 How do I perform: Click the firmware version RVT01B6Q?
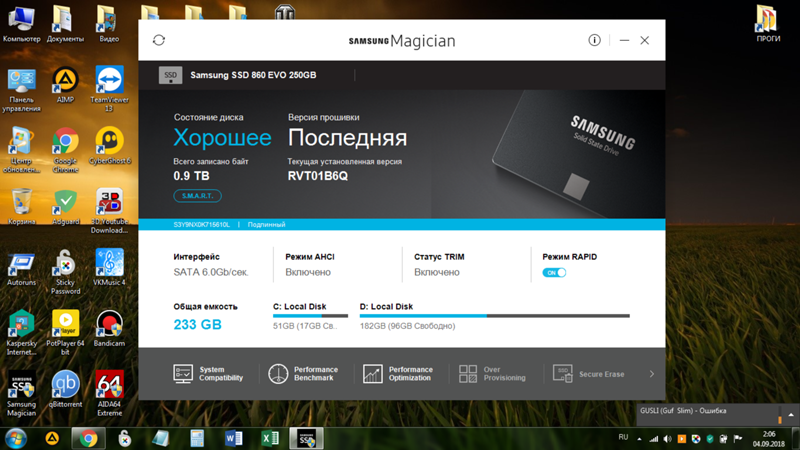(317, 176)
